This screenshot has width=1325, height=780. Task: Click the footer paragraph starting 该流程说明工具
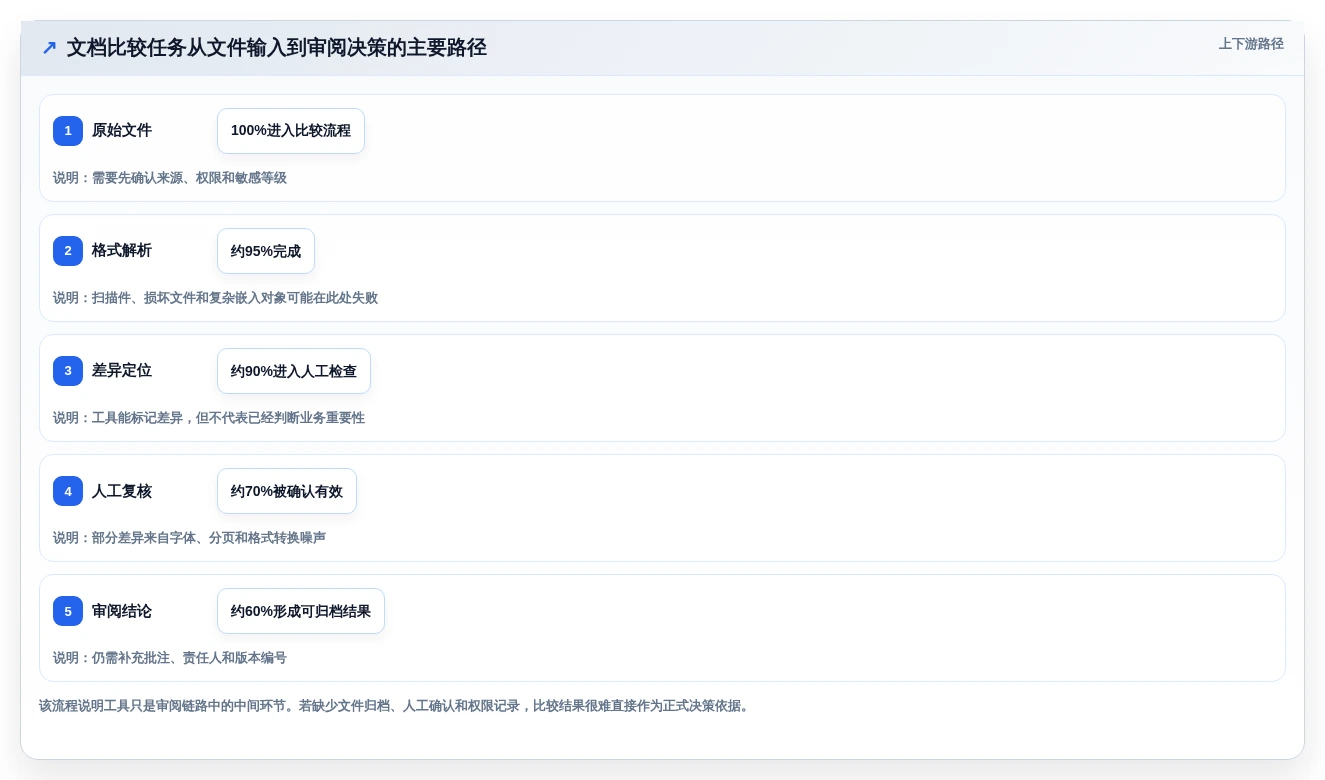pyautogui.click(x=395, y=706)
